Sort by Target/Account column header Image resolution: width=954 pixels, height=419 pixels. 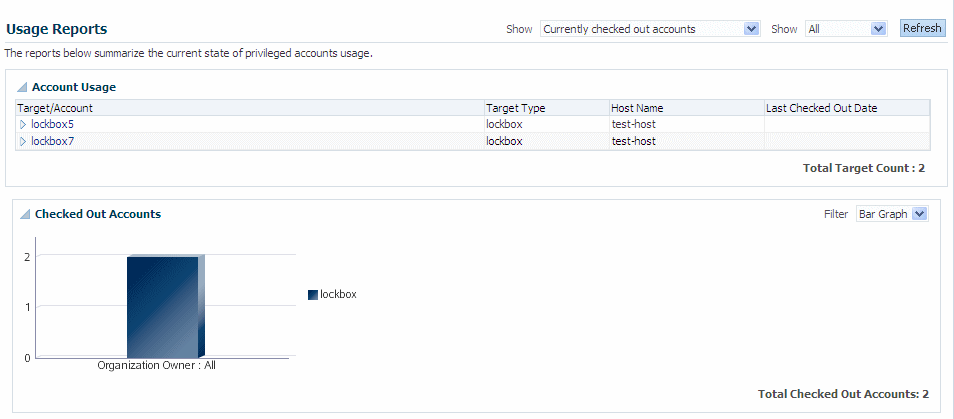[250, 108]
